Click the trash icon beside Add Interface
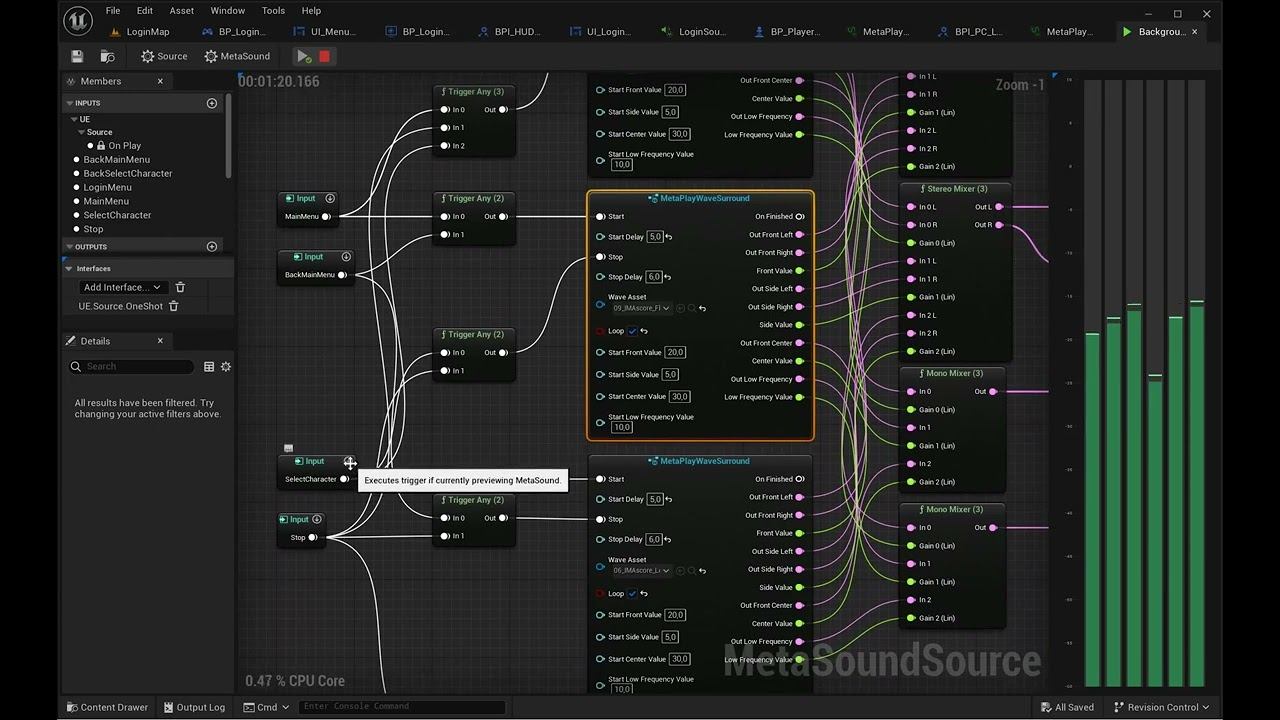The height and width of the screenshot is (720, 1280). (180, 287)
